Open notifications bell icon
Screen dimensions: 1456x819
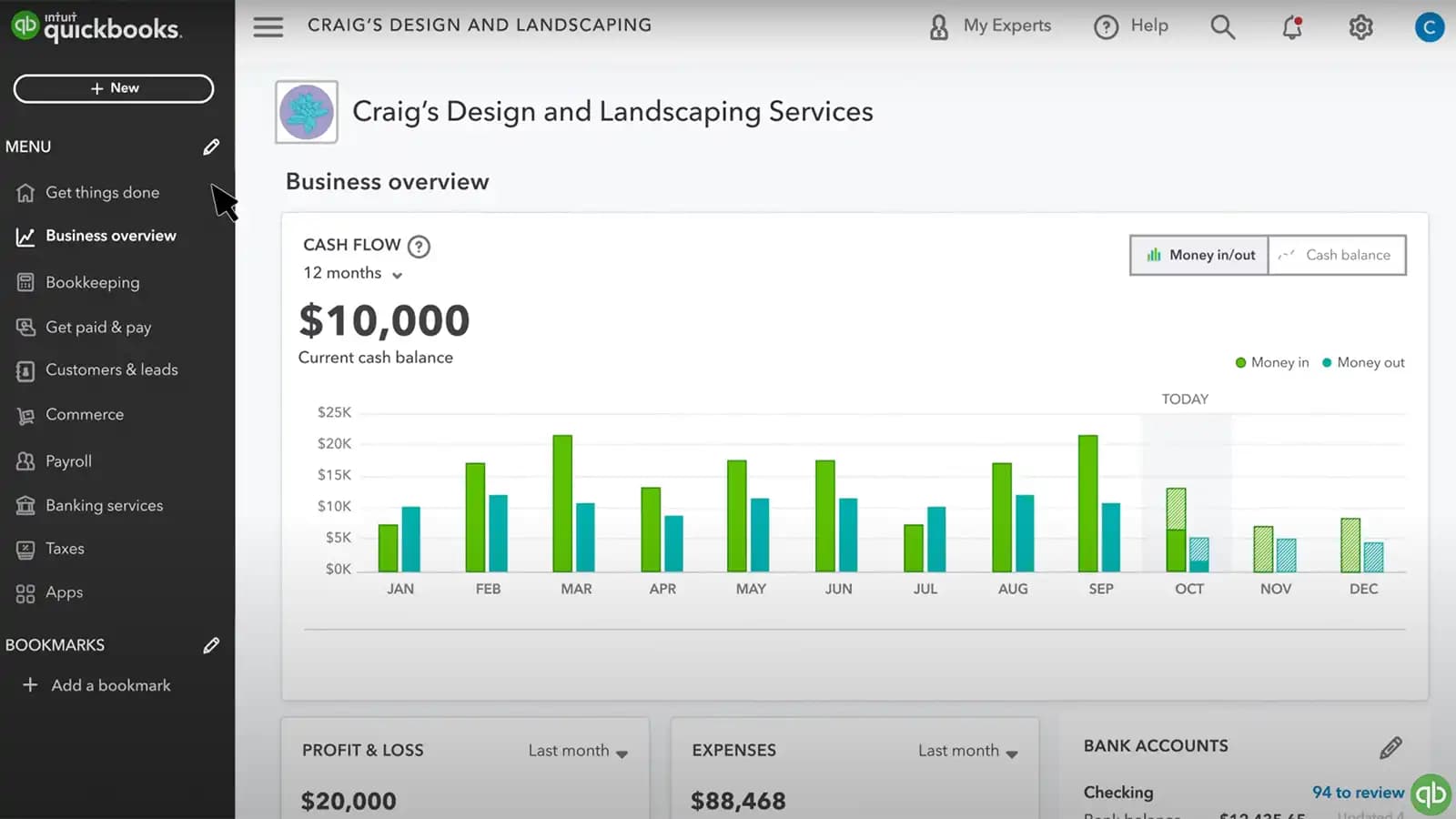[1292, 27]
